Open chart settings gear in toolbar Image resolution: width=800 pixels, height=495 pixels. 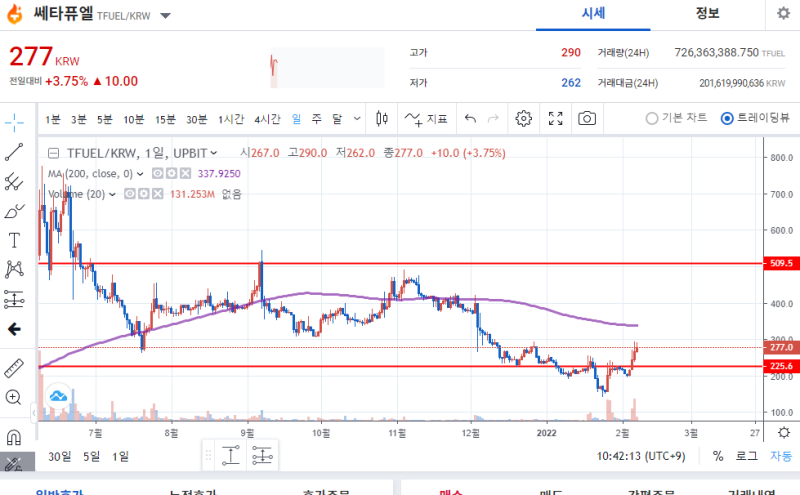click(x=523, y=118)
